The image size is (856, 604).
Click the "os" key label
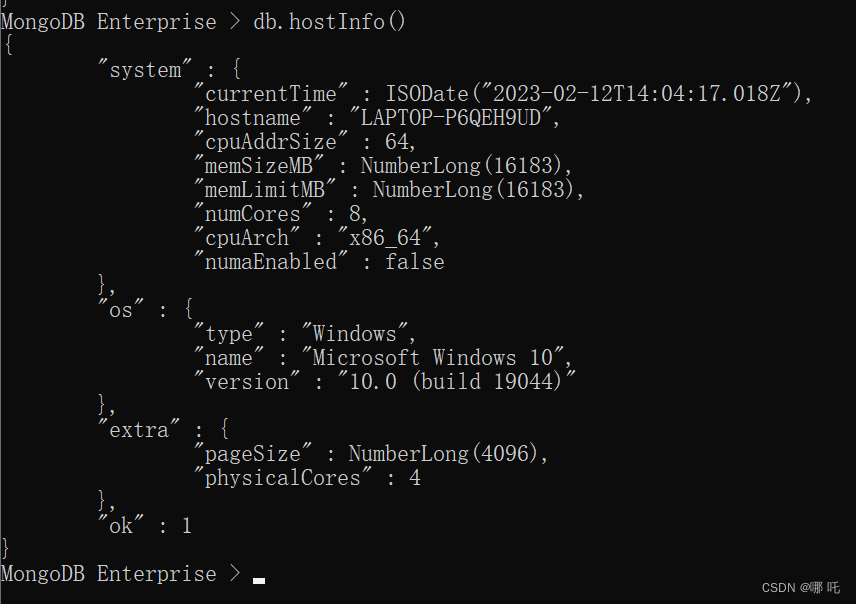(x=120, y=310)
